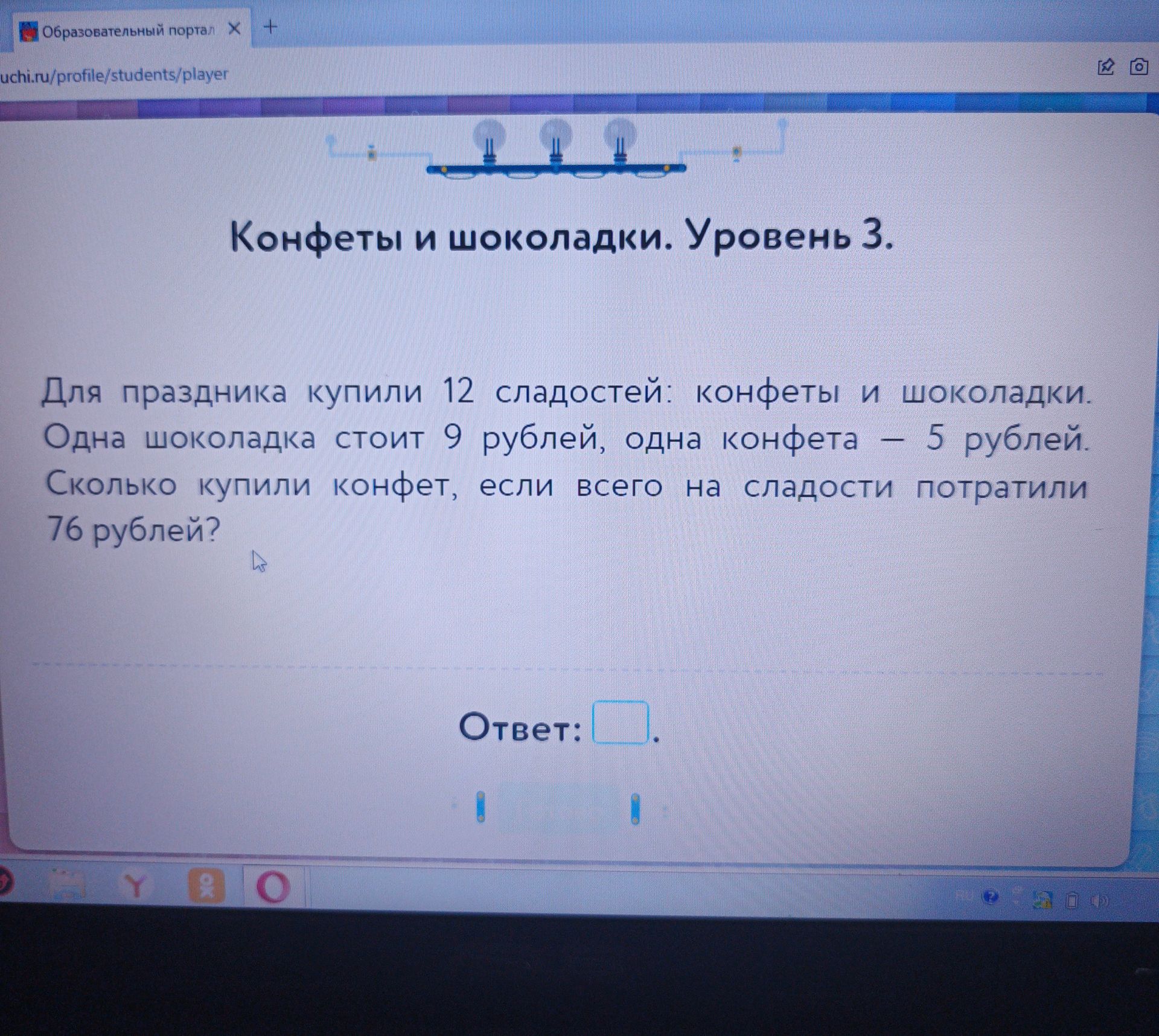Open Yandex Browser from the taskbar
The height and width of the screenshot is (1036, 1159).
137,887
